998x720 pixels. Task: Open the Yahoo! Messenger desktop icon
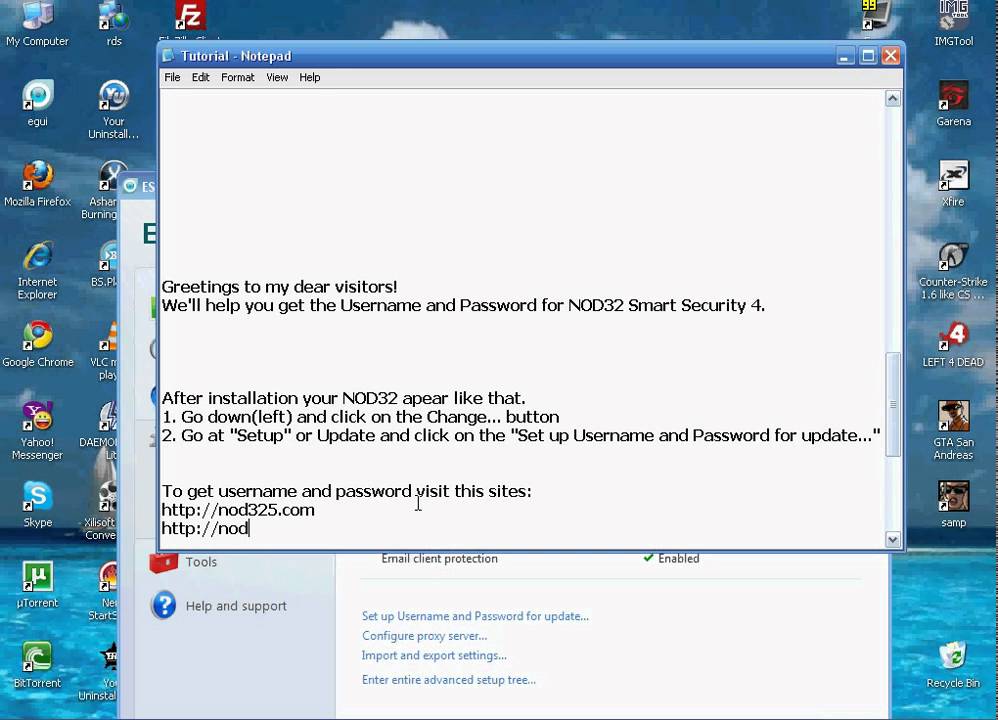point(38,430)
